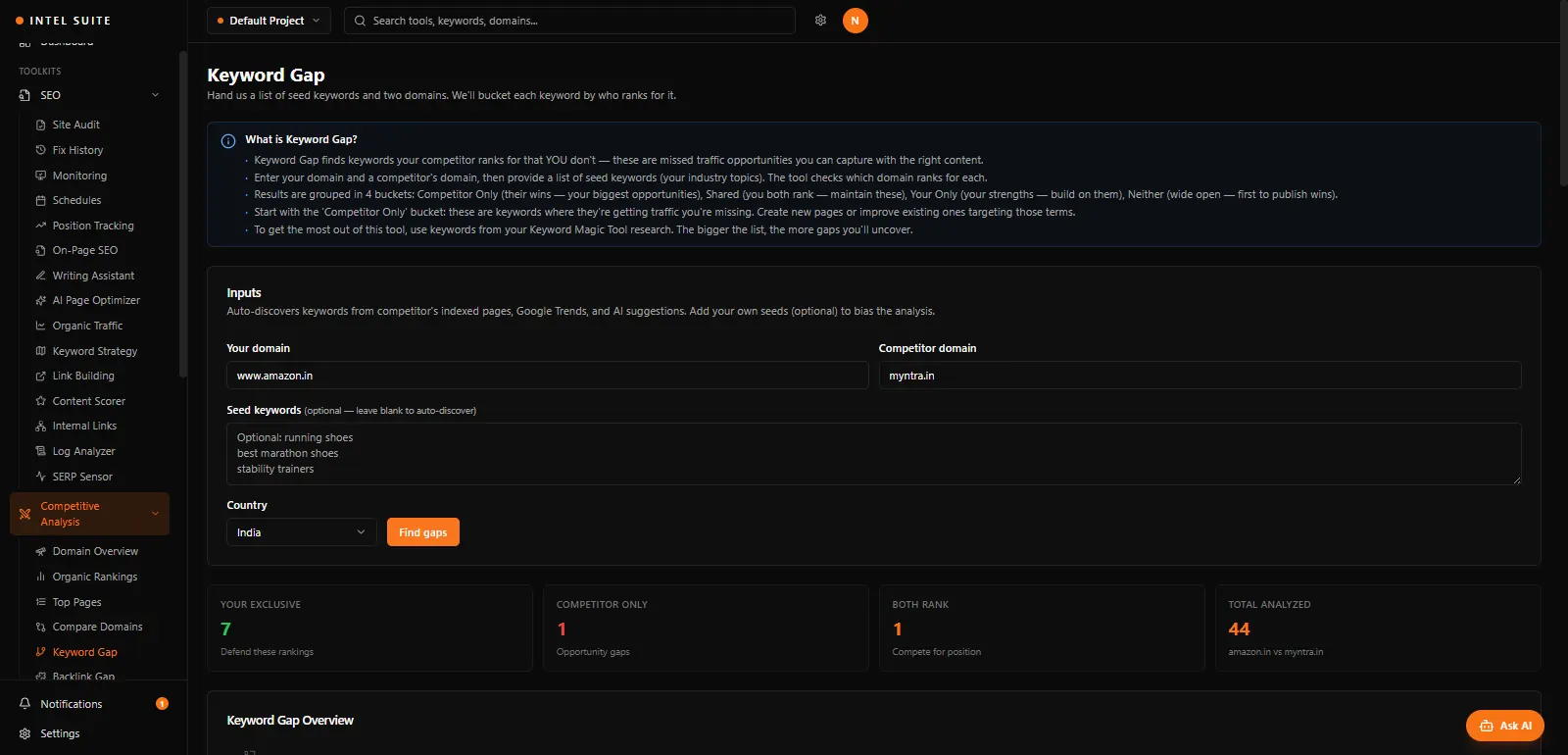Screen dimensions: 1568x755
Task: Click the Keyword Gap branch icon
Action: point(40,652)
